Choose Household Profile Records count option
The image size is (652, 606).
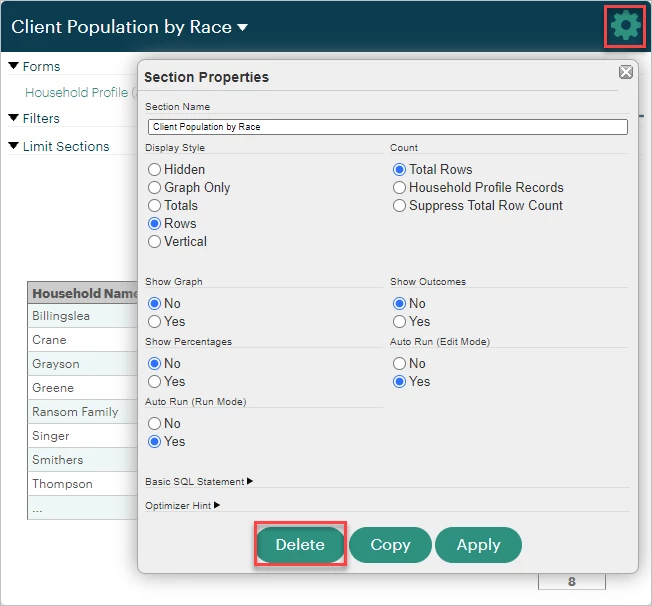pos(399,188)
